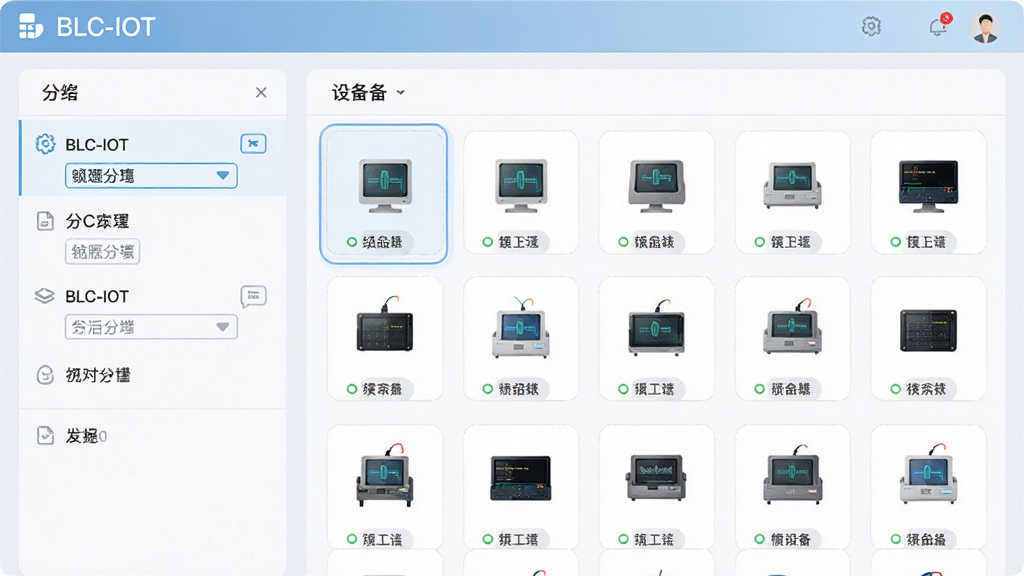Viewport: 1024px width, 576px height.
Task: Open the dark-screen monitor card at top row end
Action: [928, 193]
